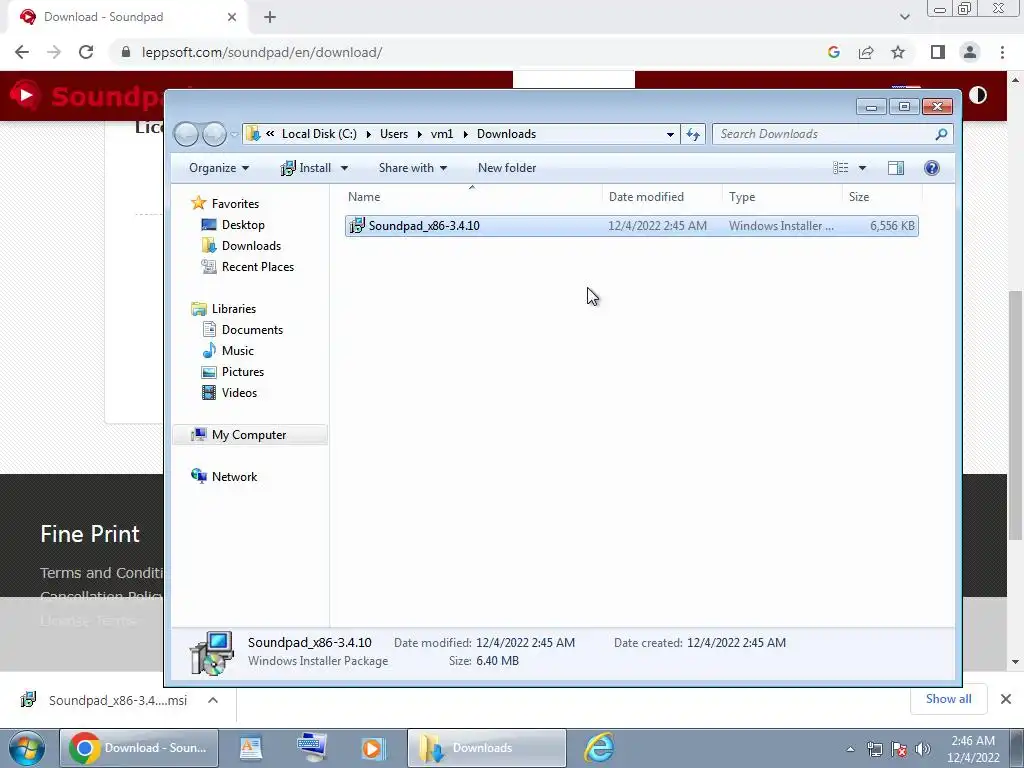1024x768 pixels.
Task: Click Show all downloads button
Action: 948,699
